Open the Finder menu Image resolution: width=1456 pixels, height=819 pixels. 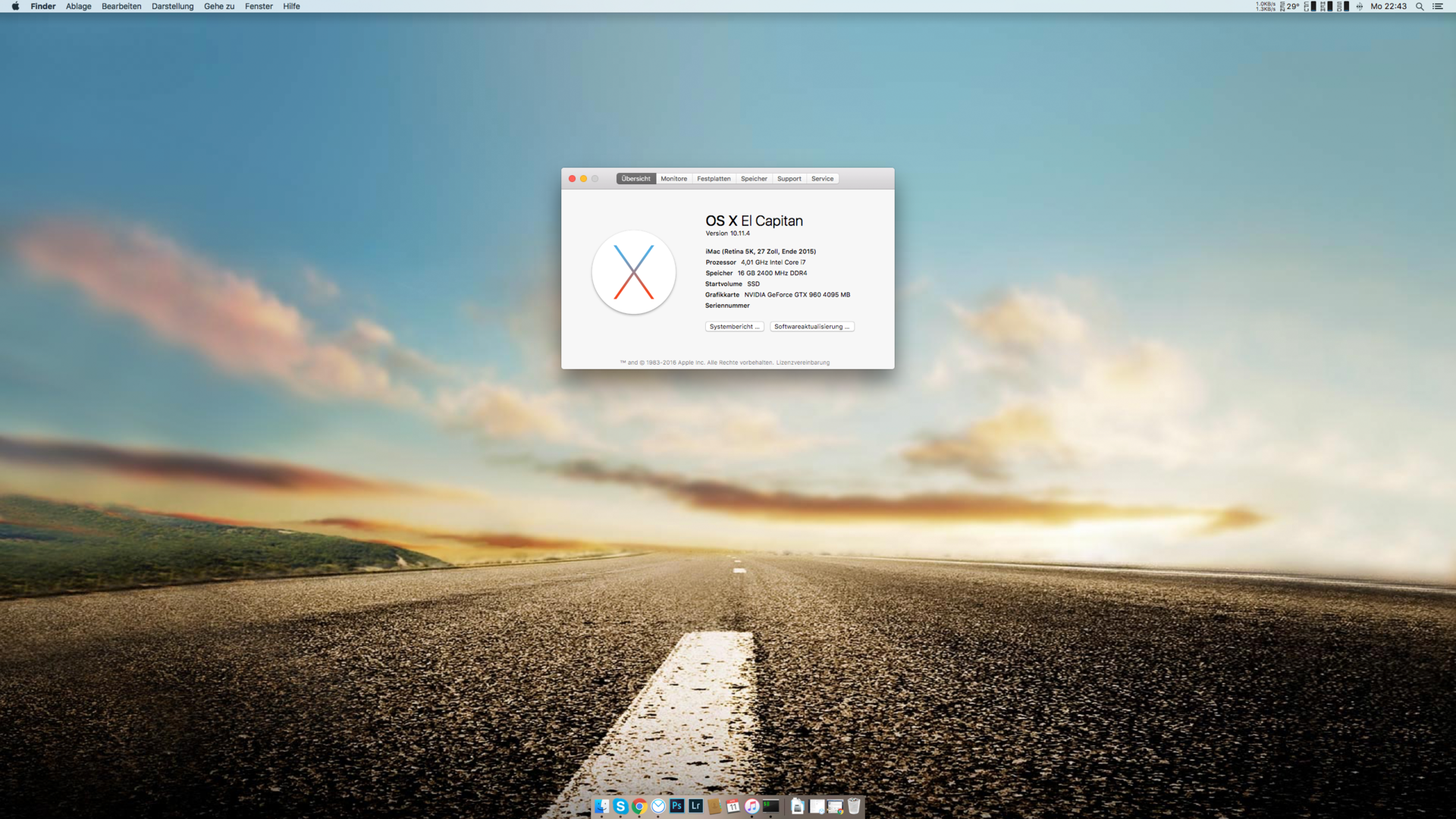pyautogui.click(x=43, y=6)
